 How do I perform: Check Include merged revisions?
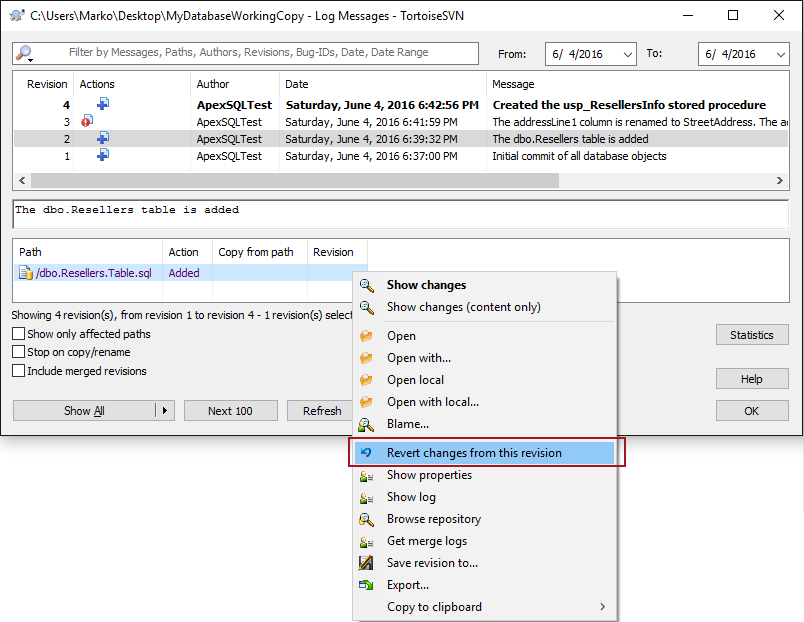18,371
